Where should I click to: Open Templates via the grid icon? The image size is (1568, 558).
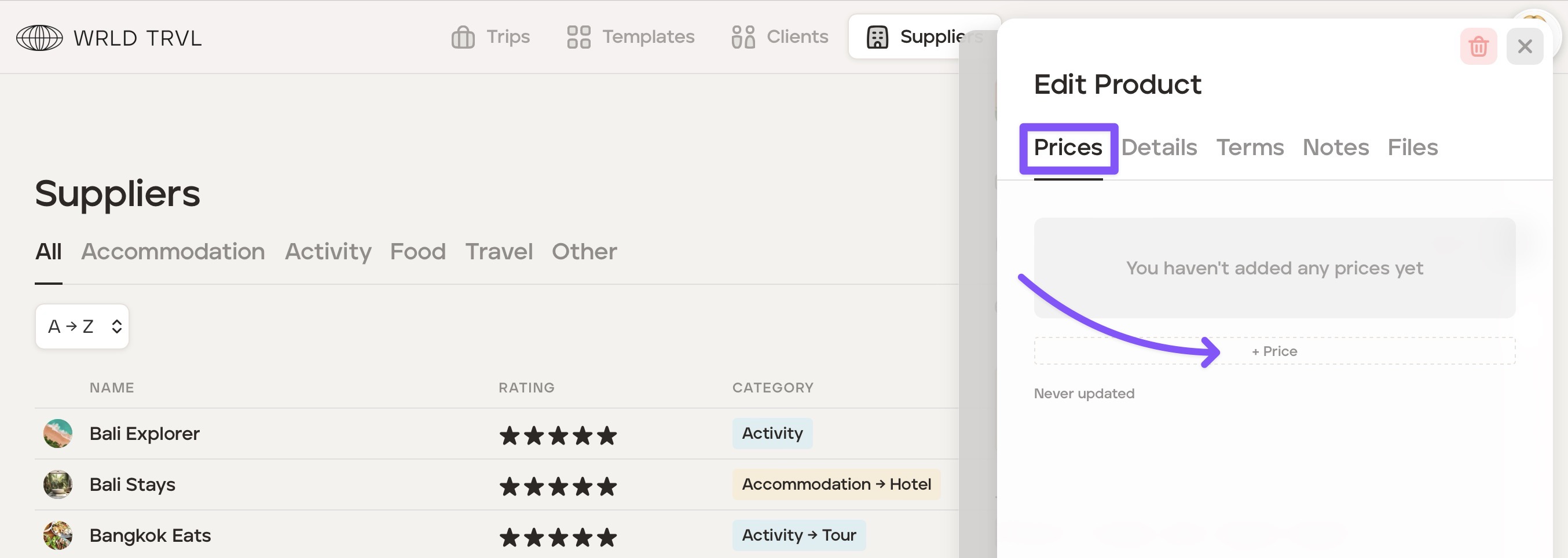coord(578,37)
